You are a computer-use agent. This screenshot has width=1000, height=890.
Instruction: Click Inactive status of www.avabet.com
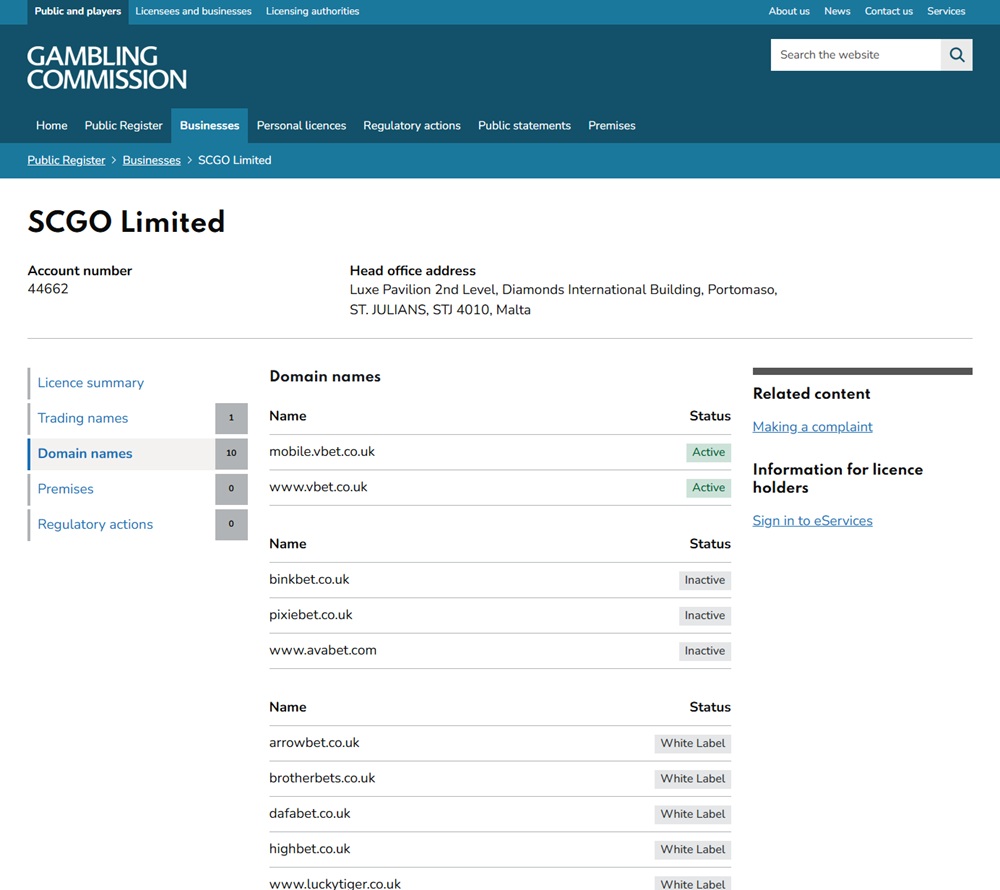705,651
